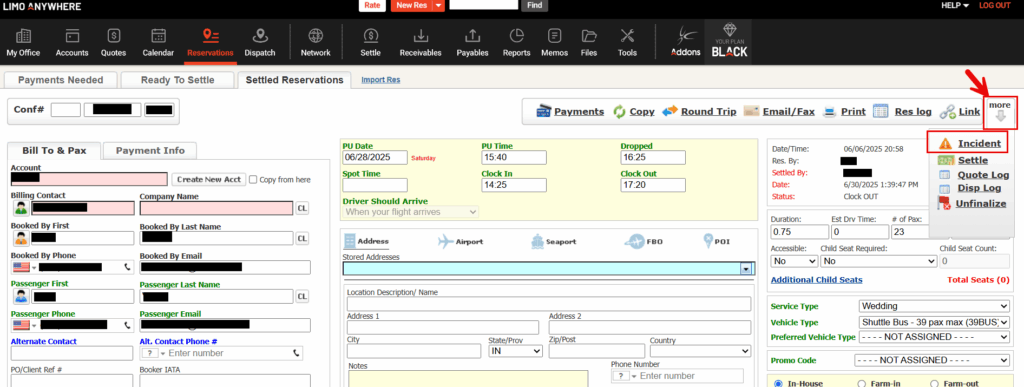Open Child Seat Required dropdown

point(878,261)
